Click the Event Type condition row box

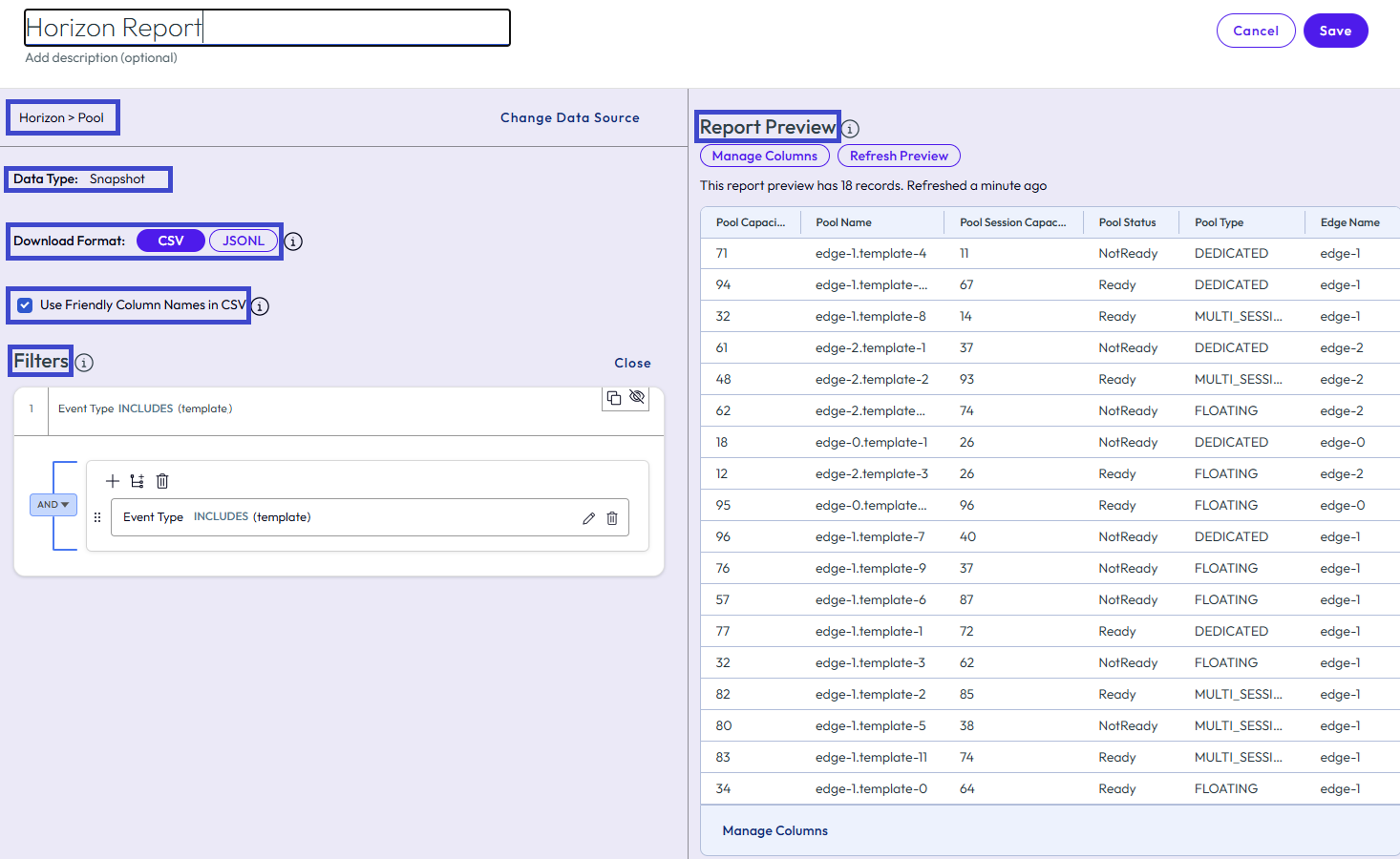click(x=370, y=517)
